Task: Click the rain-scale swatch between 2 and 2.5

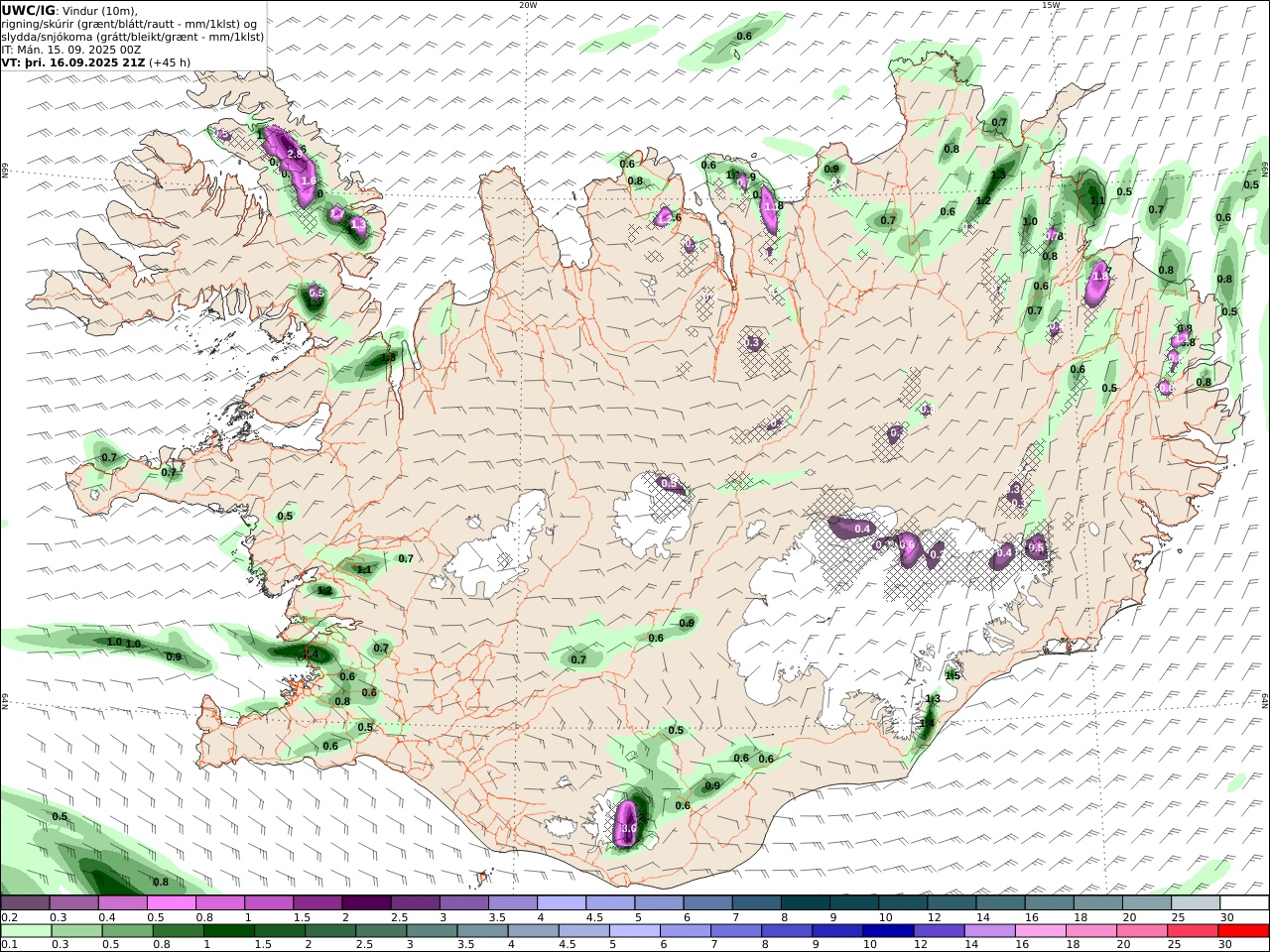Action: [330, 931]
